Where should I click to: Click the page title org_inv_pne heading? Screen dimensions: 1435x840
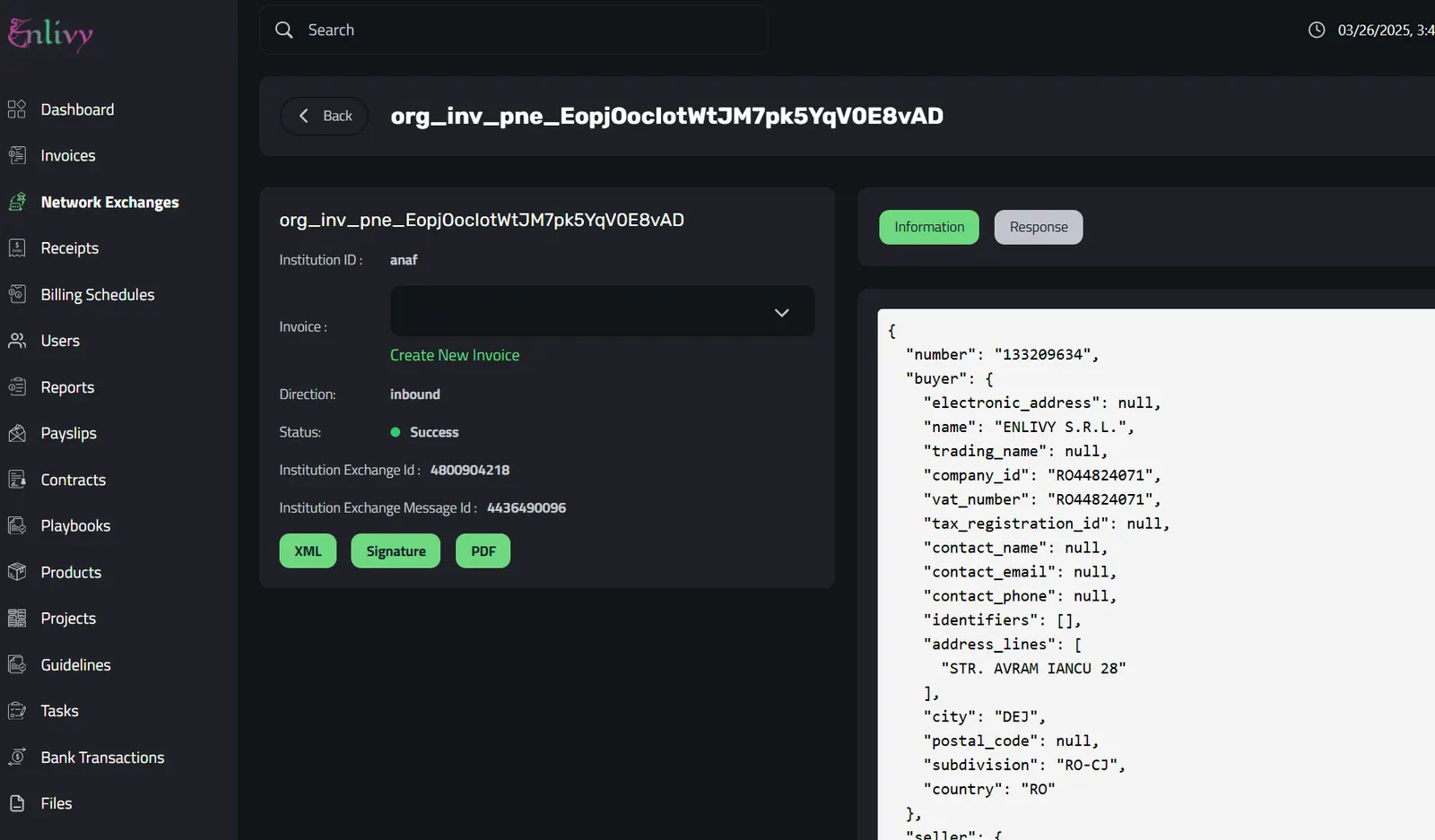click(x=667, y=116)
